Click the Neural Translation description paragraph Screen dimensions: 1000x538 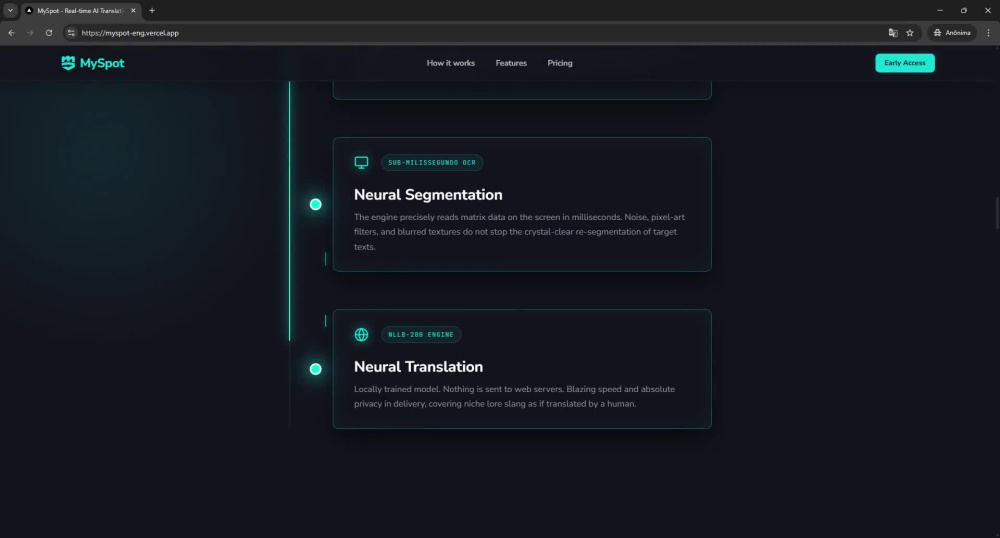(514, 396)
